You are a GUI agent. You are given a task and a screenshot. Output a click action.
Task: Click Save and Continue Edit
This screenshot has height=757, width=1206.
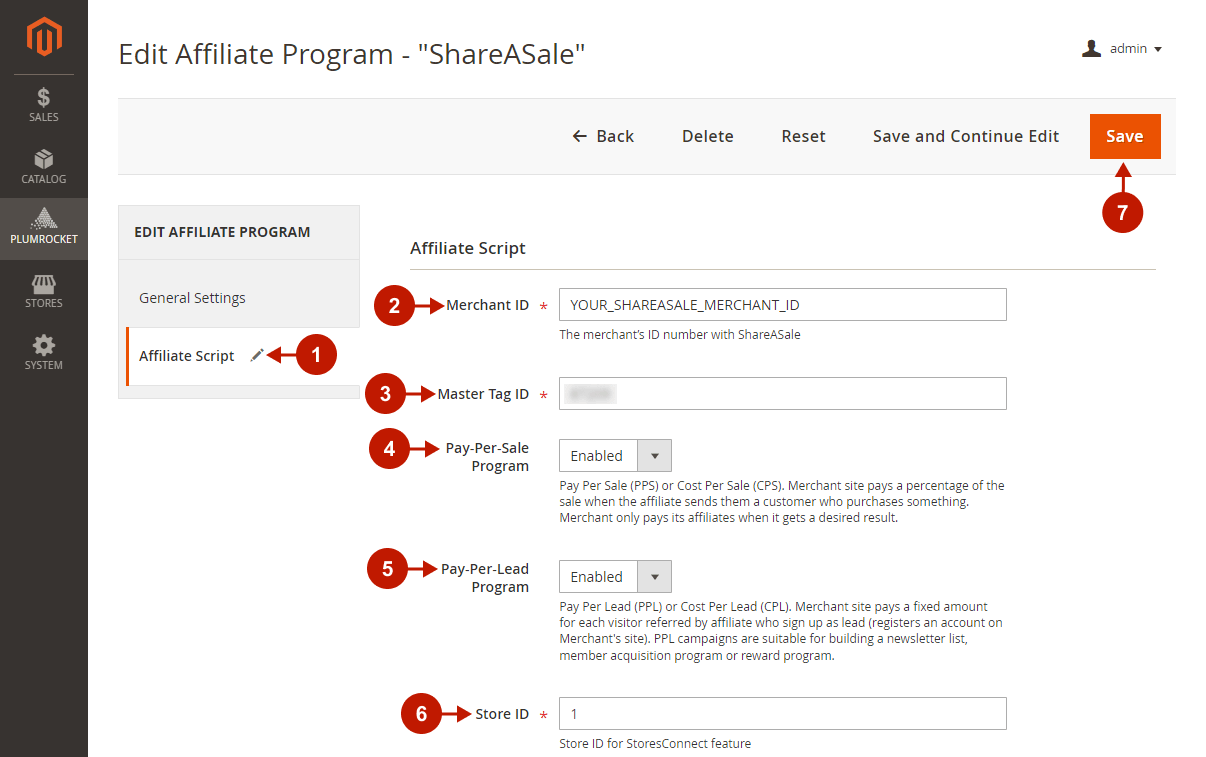pos(965,136)
